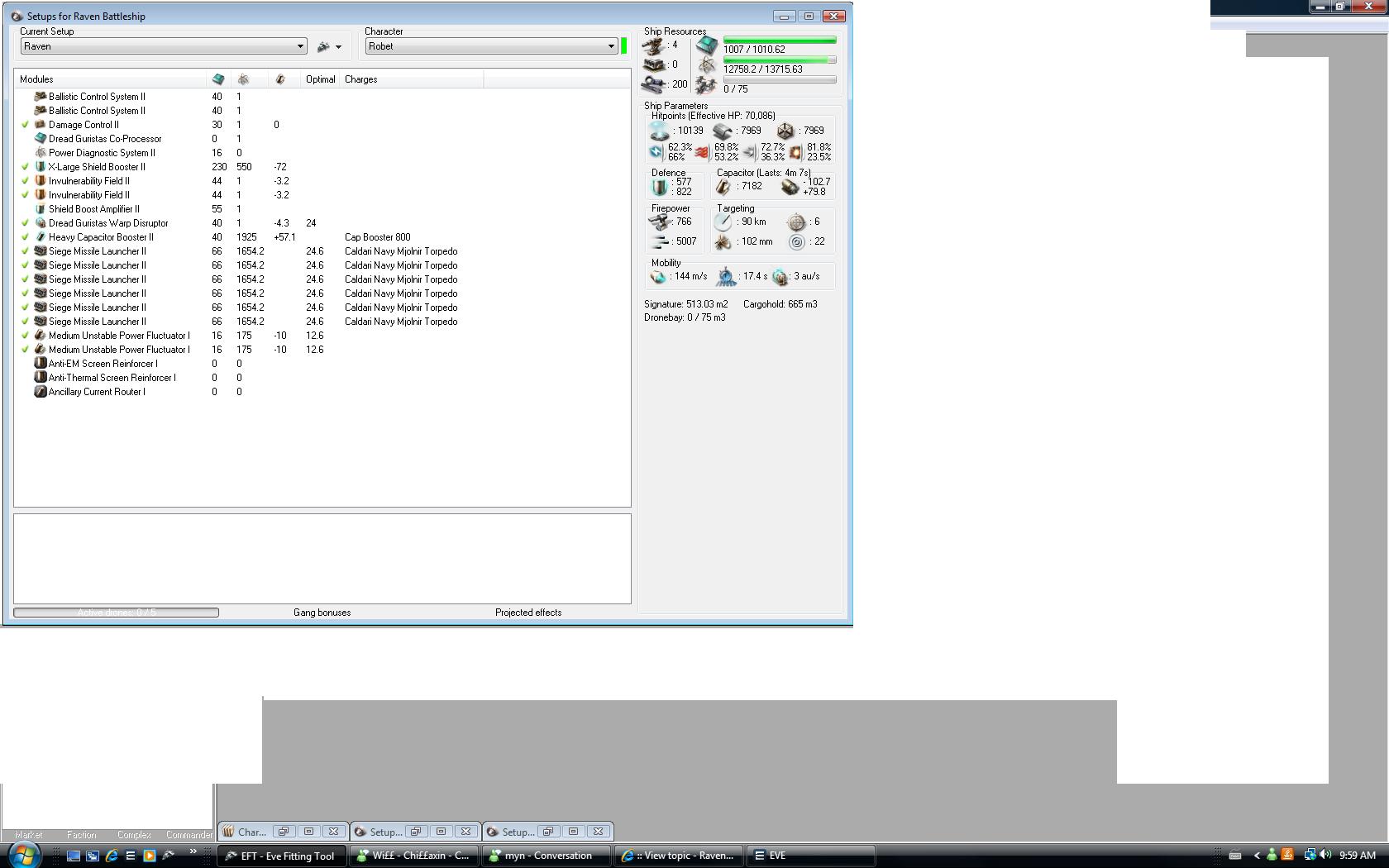Click the max locked targets crosshair icon
Screen dimensions: 1389x868
pos(796,222)
